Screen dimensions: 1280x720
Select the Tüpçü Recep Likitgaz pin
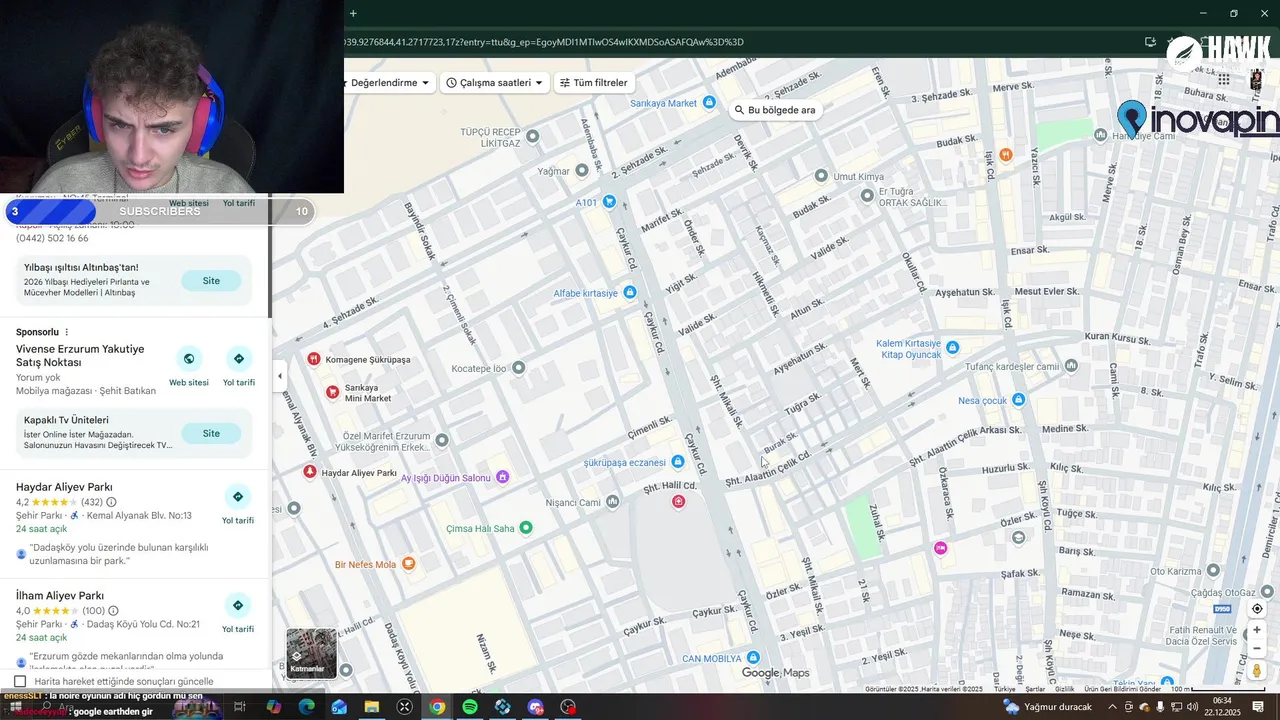point(533,136)
